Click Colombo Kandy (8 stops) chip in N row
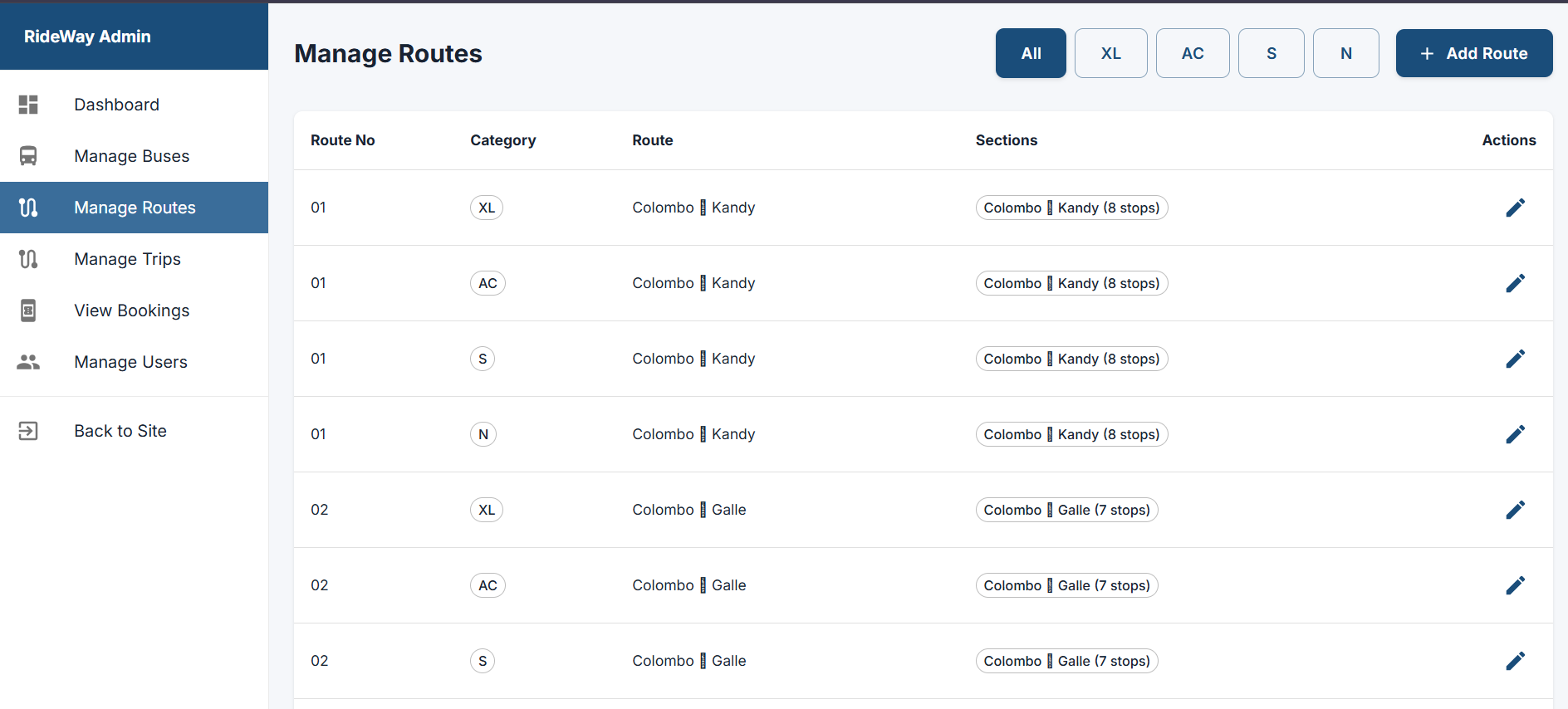 1072,434
